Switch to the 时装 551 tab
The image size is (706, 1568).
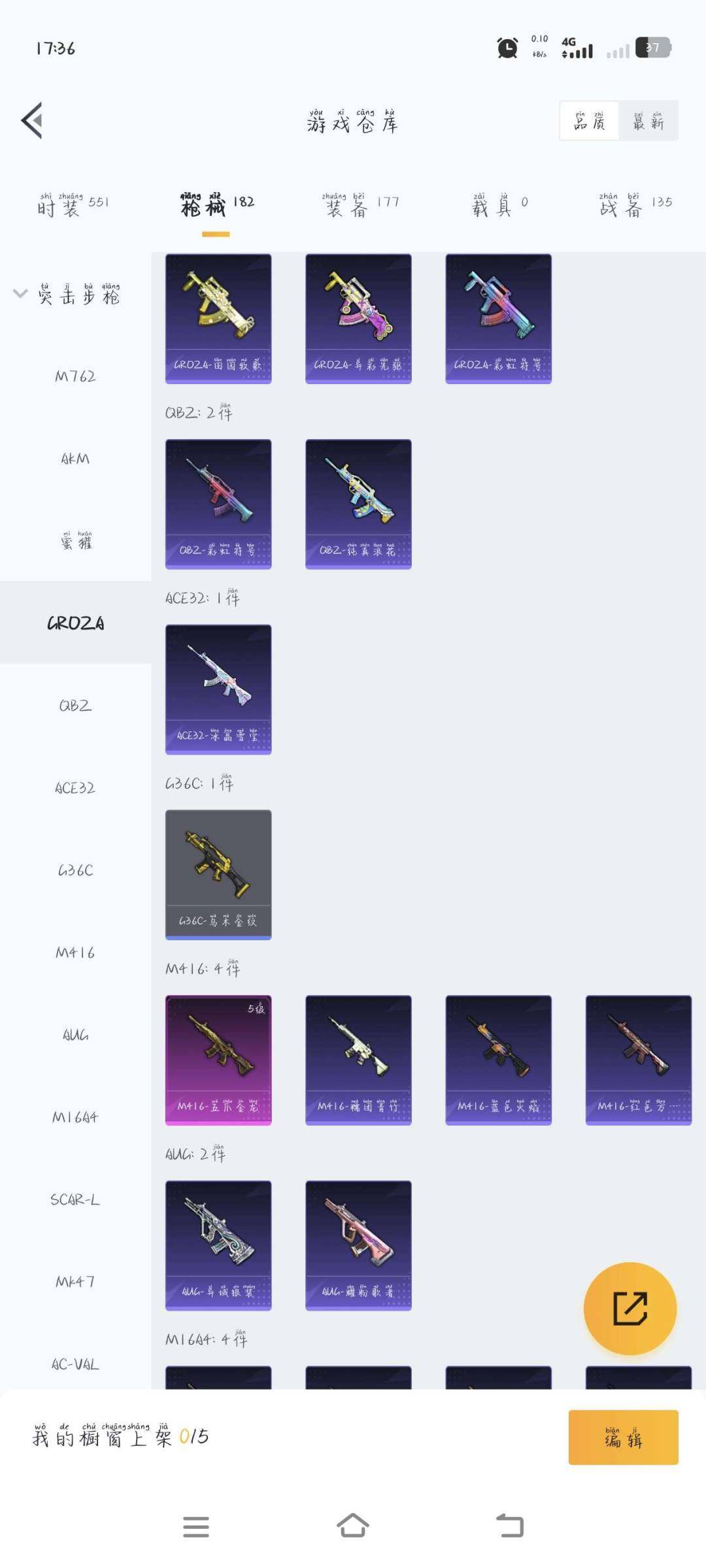pos(73,204)
